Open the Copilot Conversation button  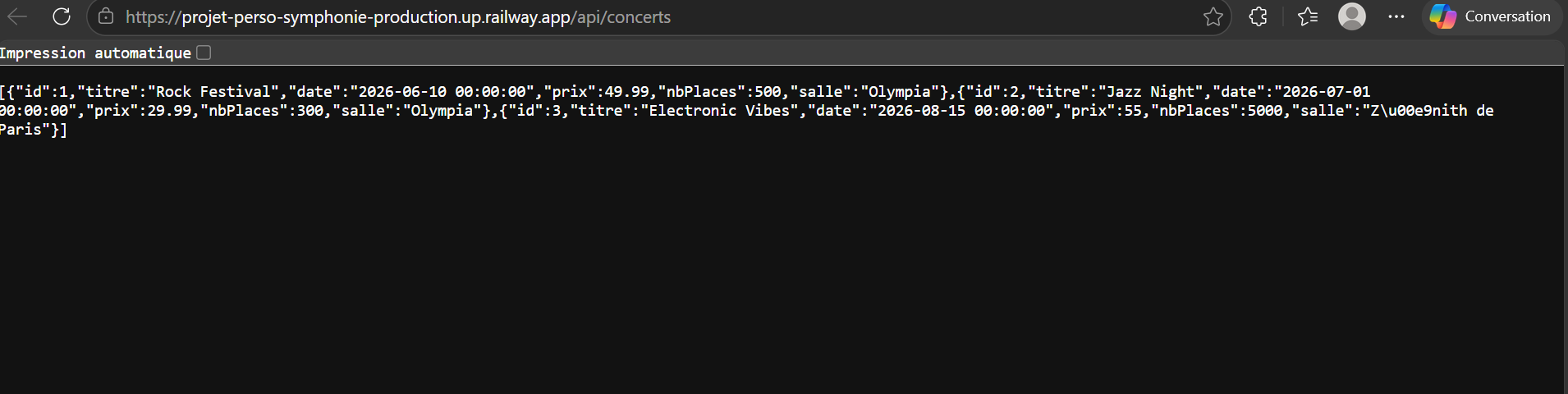click(1491, 16)
